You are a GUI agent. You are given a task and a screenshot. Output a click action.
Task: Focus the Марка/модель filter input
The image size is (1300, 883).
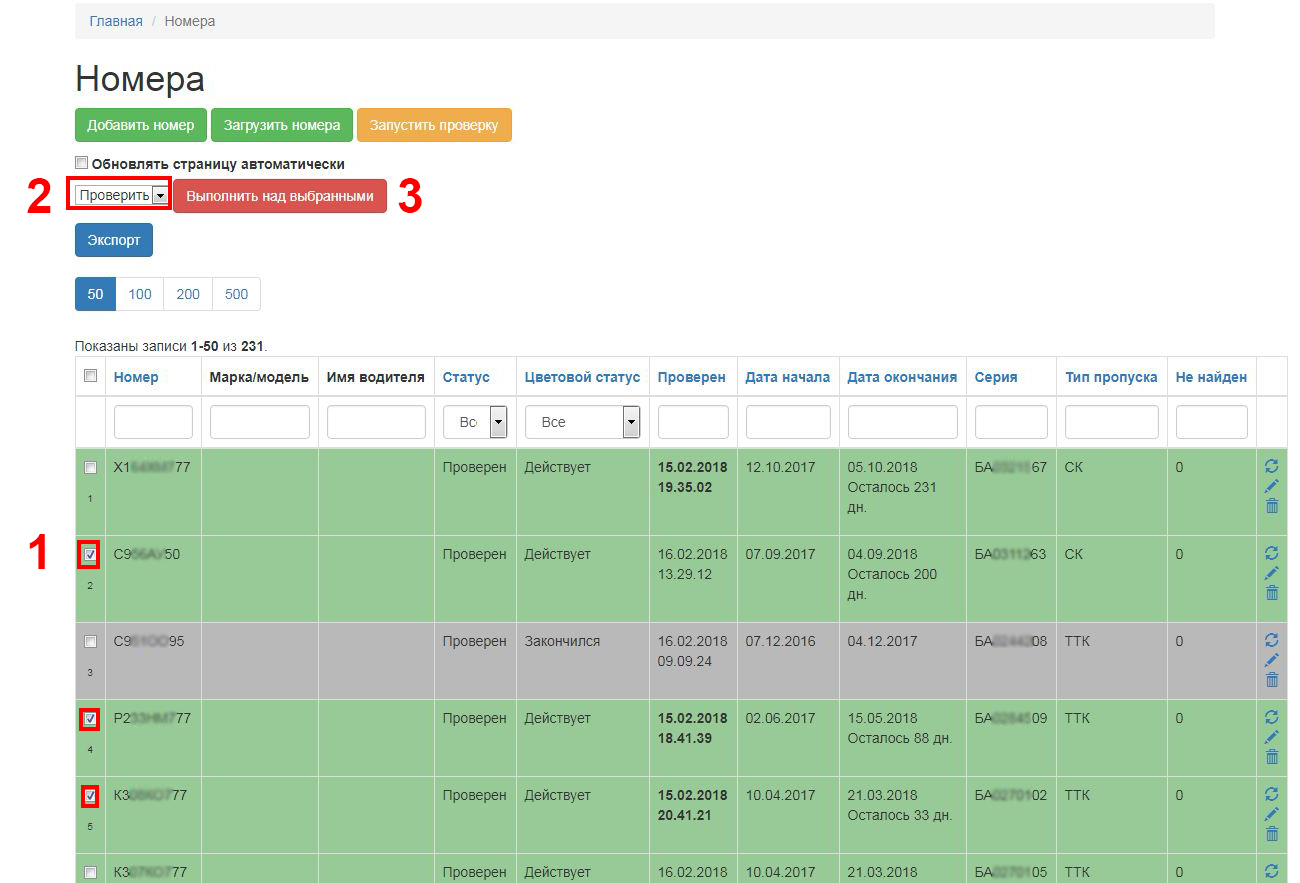coord(260,422)
